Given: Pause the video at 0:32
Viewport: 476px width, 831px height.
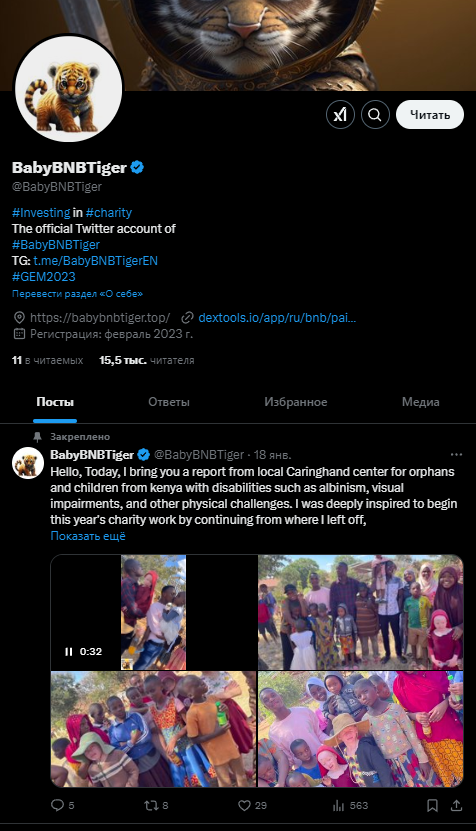Looking at the screenshot, I should pyautogui.click(x=69, y=651).
